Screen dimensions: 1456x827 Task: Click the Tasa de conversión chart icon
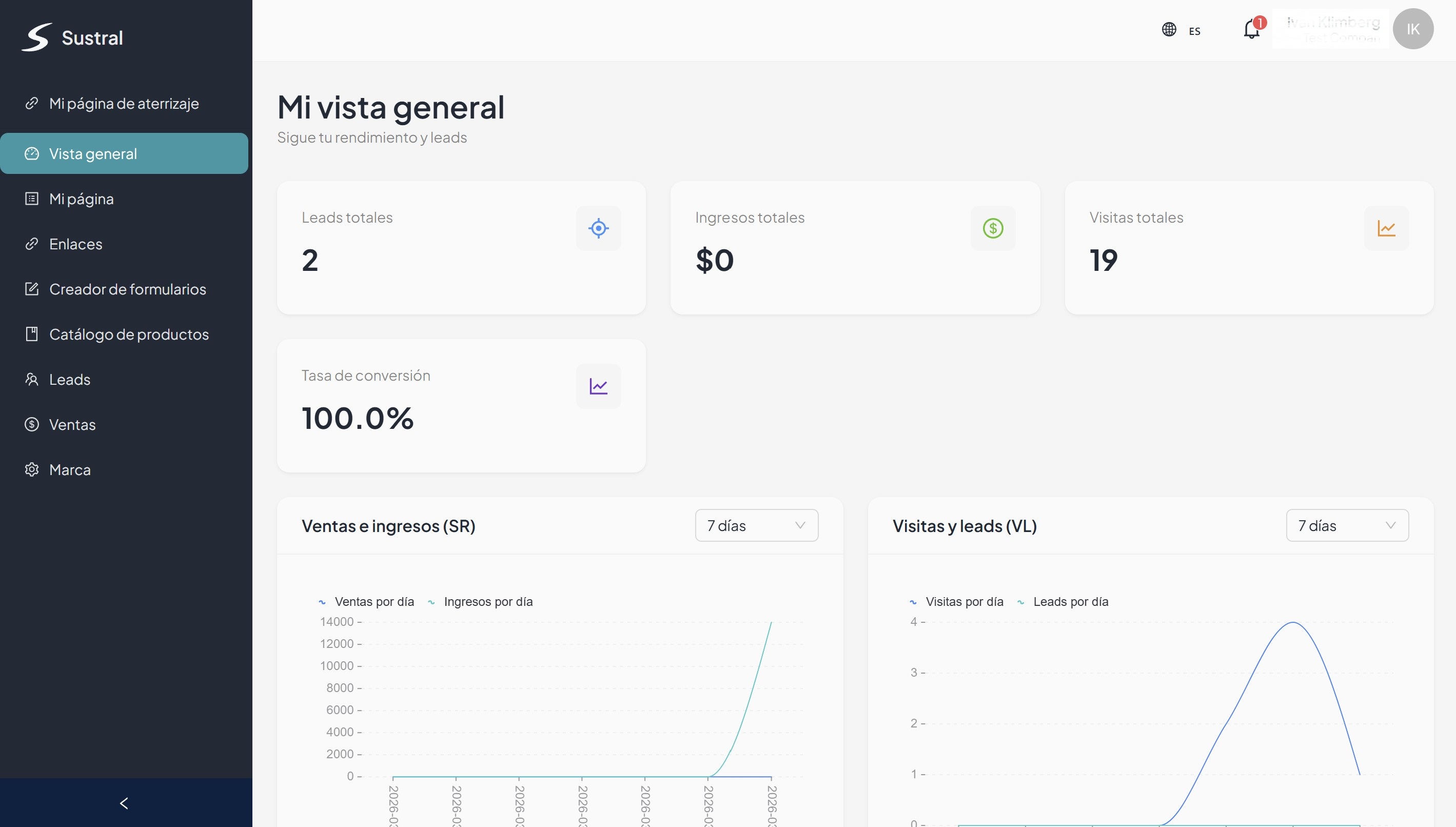(599, 386)
